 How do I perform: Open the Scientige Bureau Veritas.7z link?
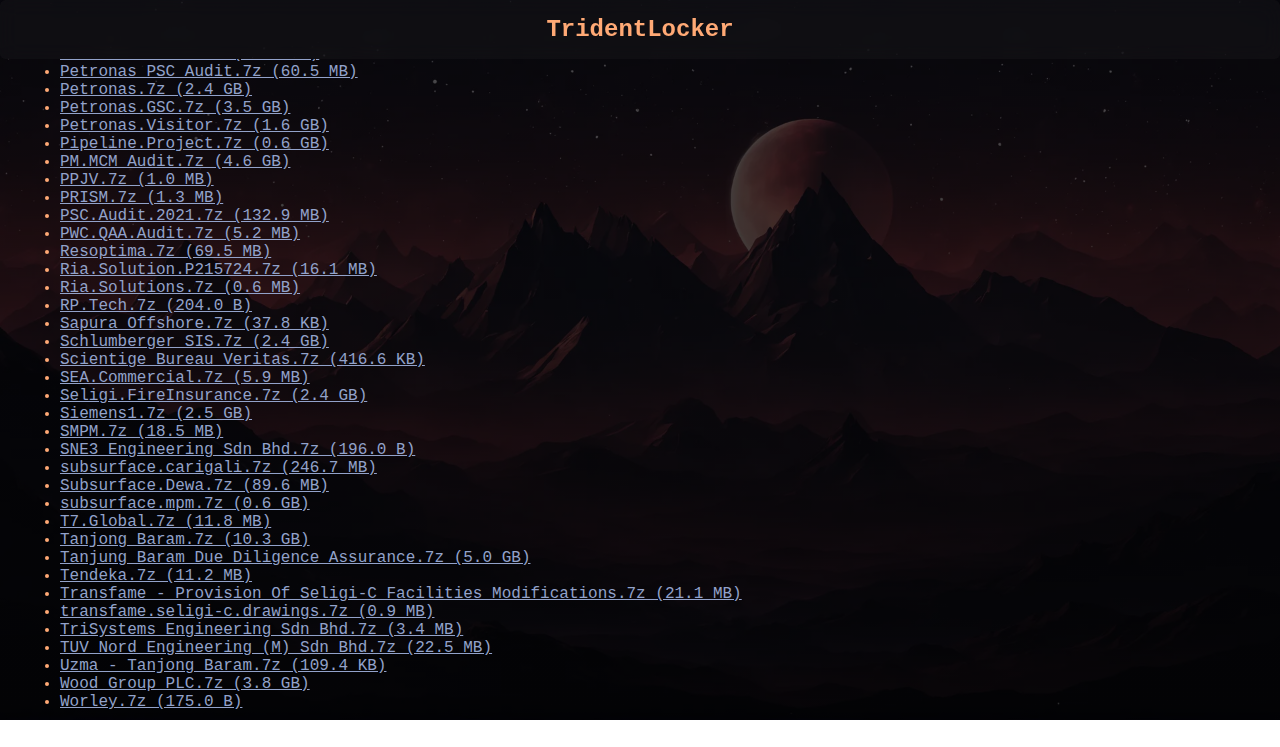click(242, 360)
